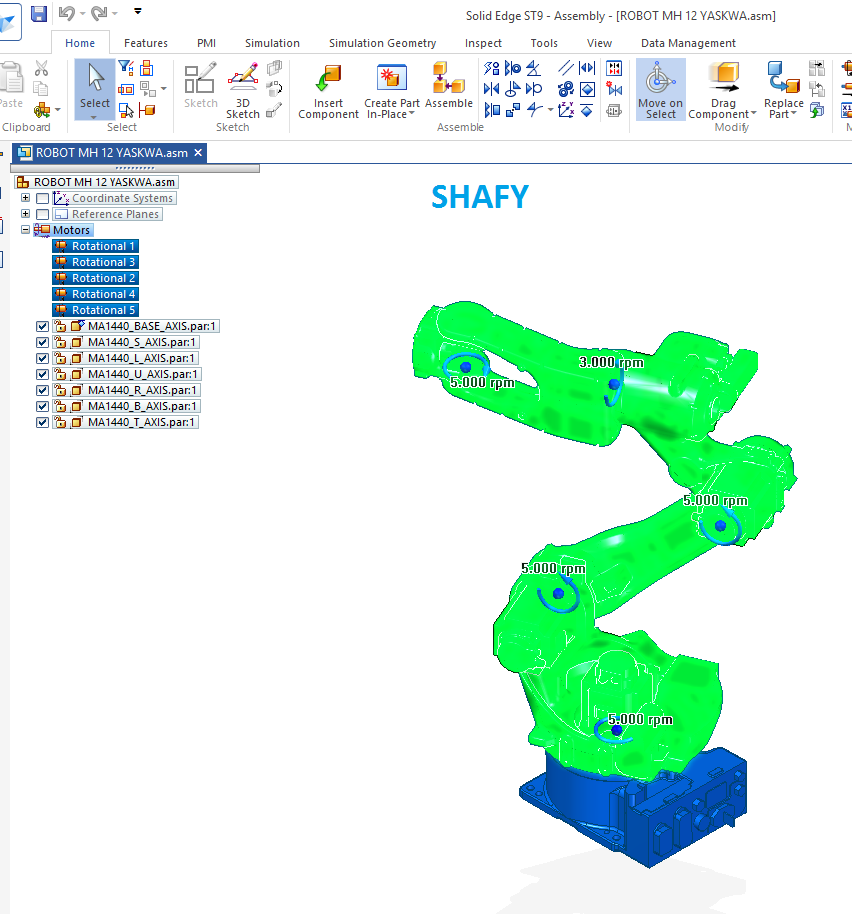Expand the Reference Planes tree node
The height and width of the screenshot is (914, 852).
point(25,214)
